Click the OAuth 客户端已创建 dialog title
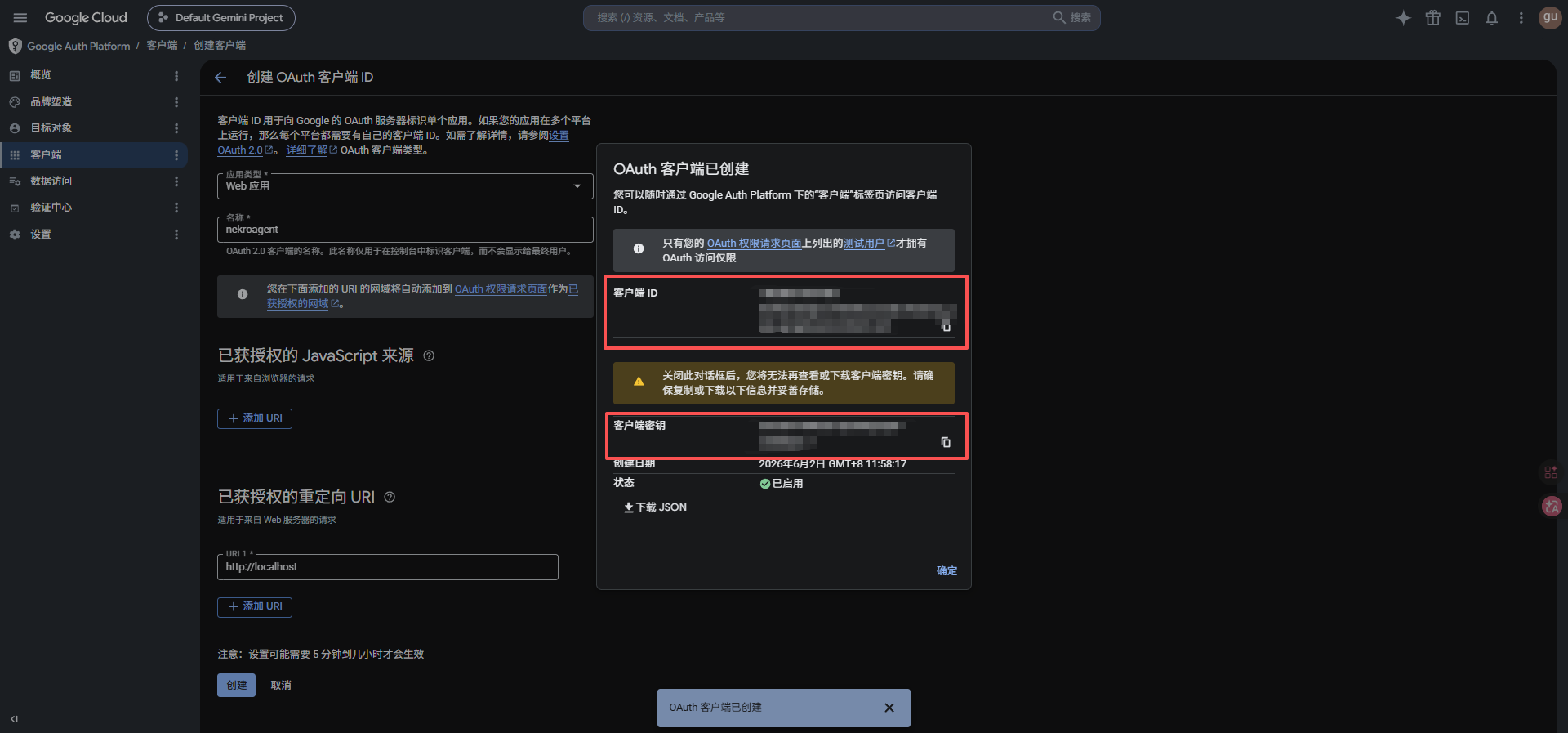The width and height of the screenshot is (1568, 733). pos(681,169)
